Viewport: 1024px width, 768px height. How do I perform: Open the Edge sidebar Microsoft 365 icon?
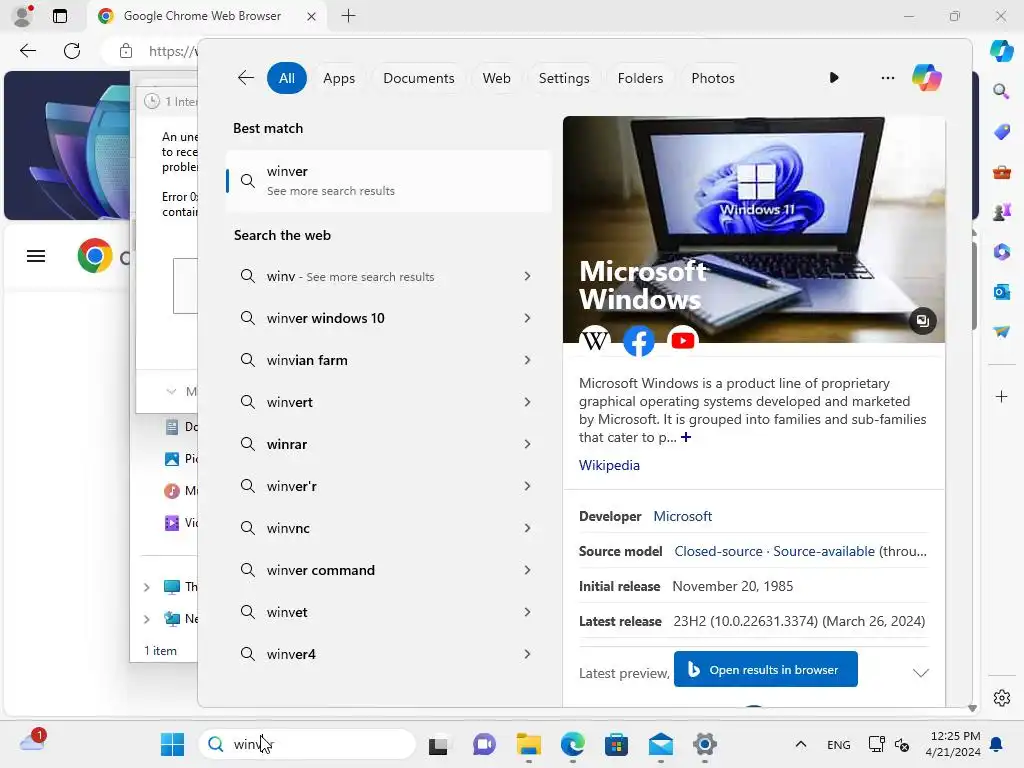(1001, 251)
